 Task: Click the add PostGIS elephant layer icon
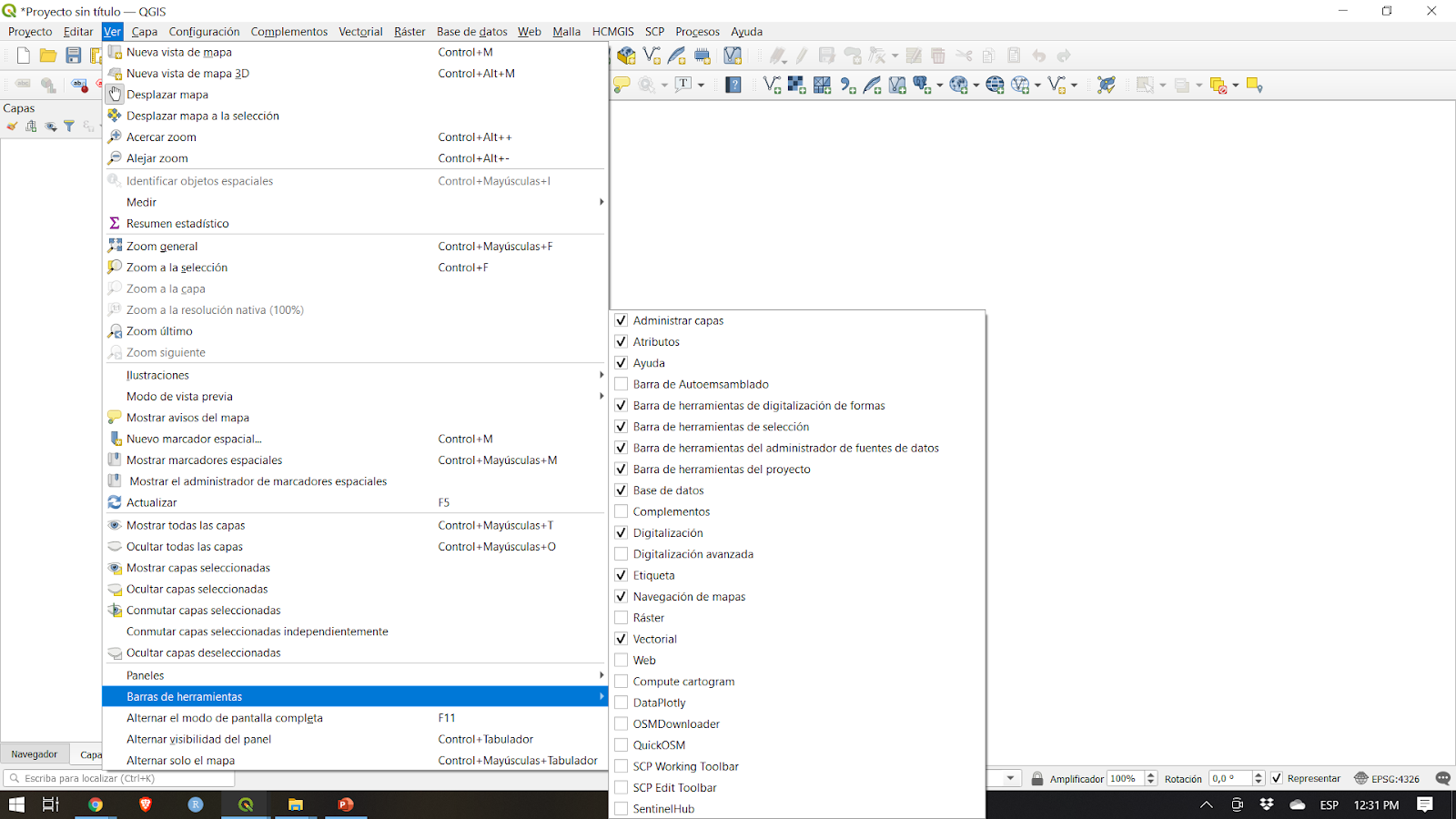(x=922, y=85)
